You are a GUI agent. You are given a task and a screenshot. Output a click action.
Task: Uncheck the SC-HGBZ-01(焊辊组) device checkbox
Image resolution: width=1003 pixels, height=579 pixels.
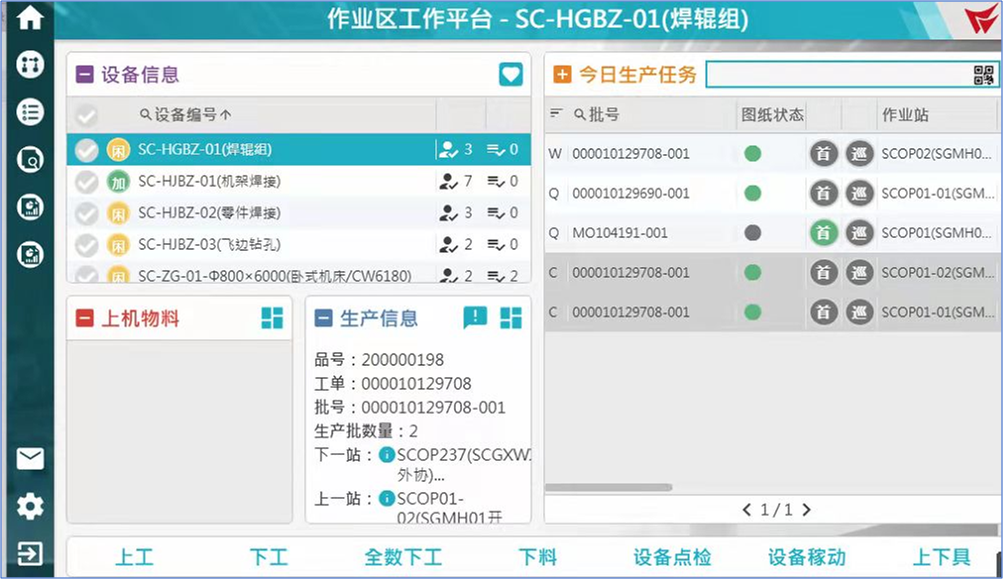[x=85, y=149]
